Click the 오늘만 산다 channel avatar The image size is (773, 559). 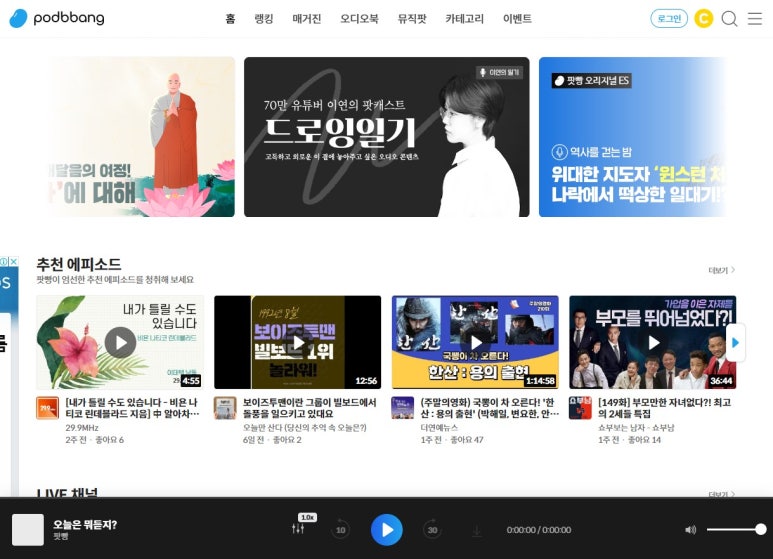coord(225,408)
